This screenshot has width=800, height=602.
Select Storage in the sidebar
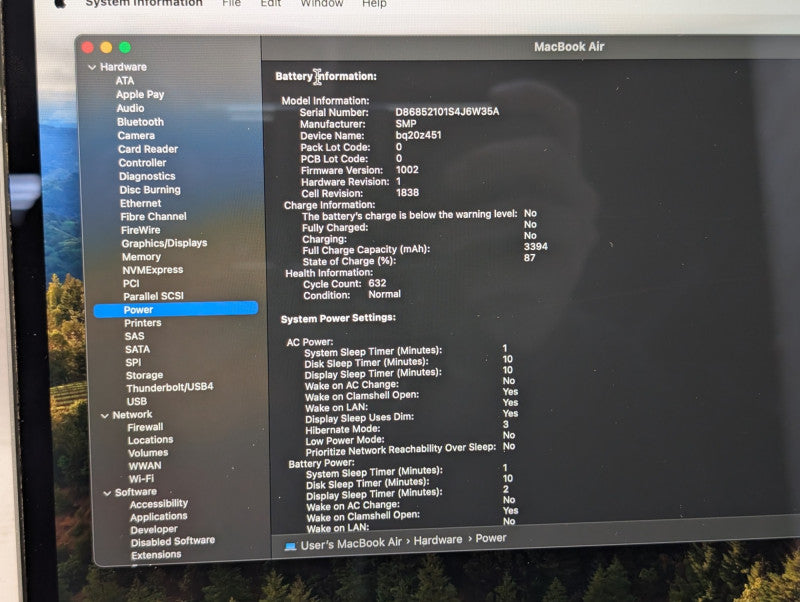pos(144,375)
